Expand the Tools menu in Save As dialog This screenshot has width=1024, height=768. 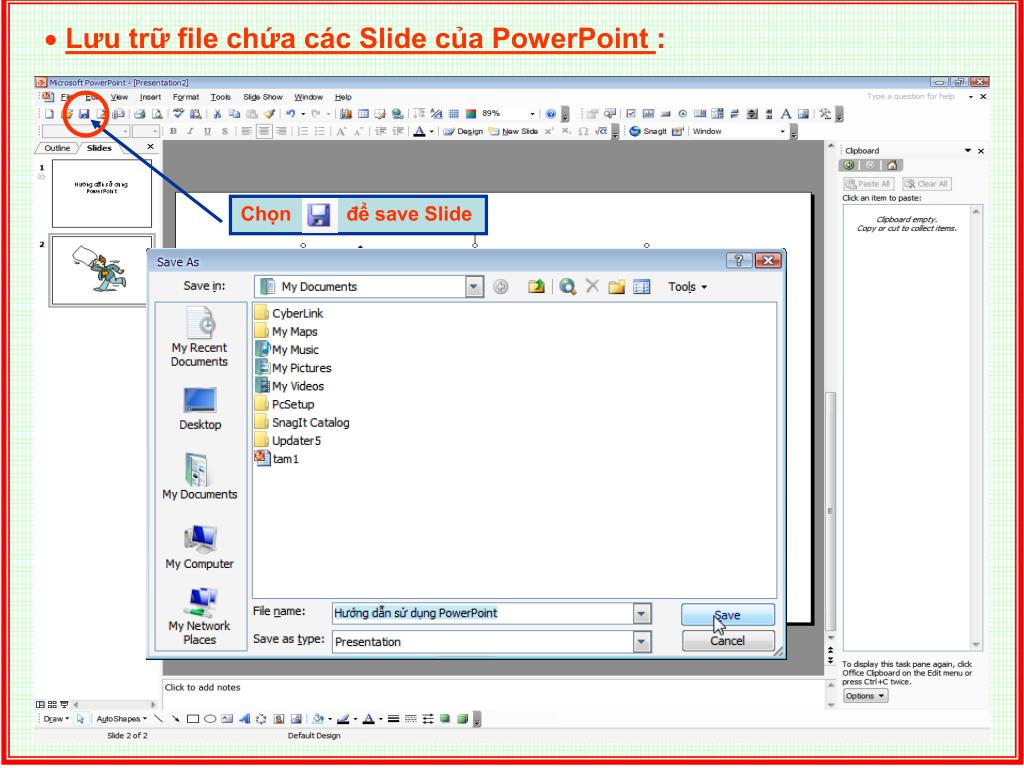[687, 287]
